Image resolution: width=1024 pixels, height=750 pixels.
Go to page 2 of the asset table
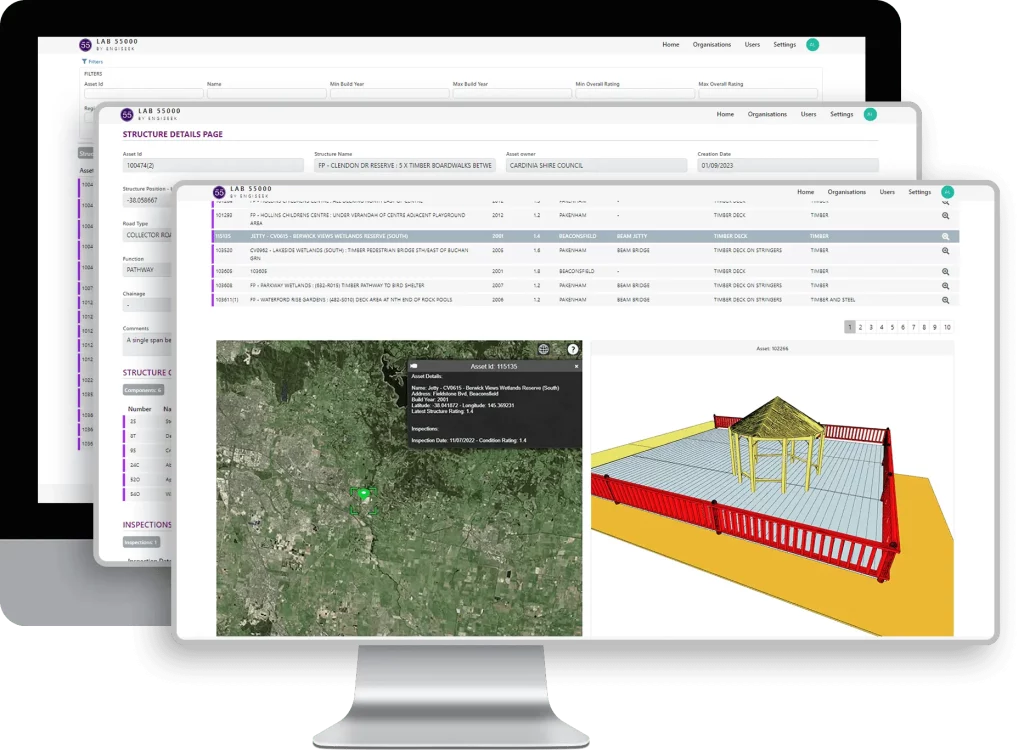[x=861, y=327]
